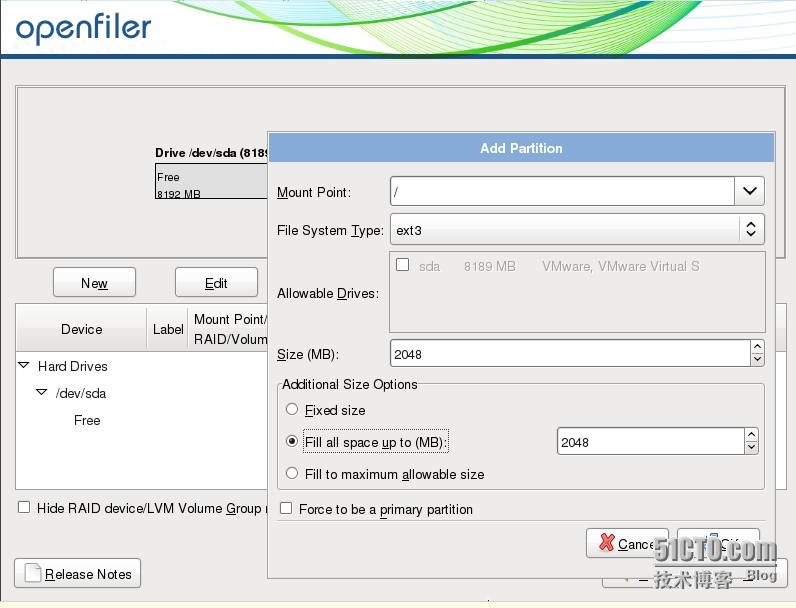Decrease fill-up-to value with down arrow
The height and width of the screenshot is (608, 796).
(x=751, y=447)
